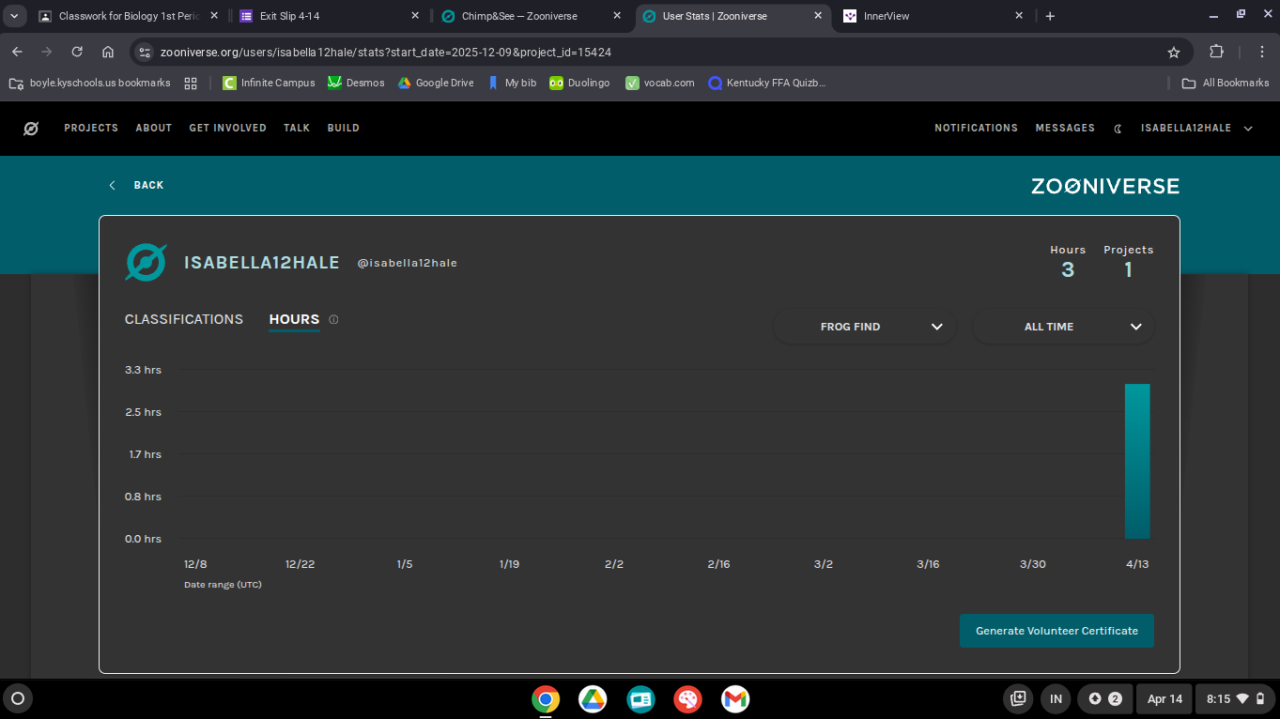Screen dimensions: 1280x719
Task: Open the Projects menu
Action: [x=91, y=128]
